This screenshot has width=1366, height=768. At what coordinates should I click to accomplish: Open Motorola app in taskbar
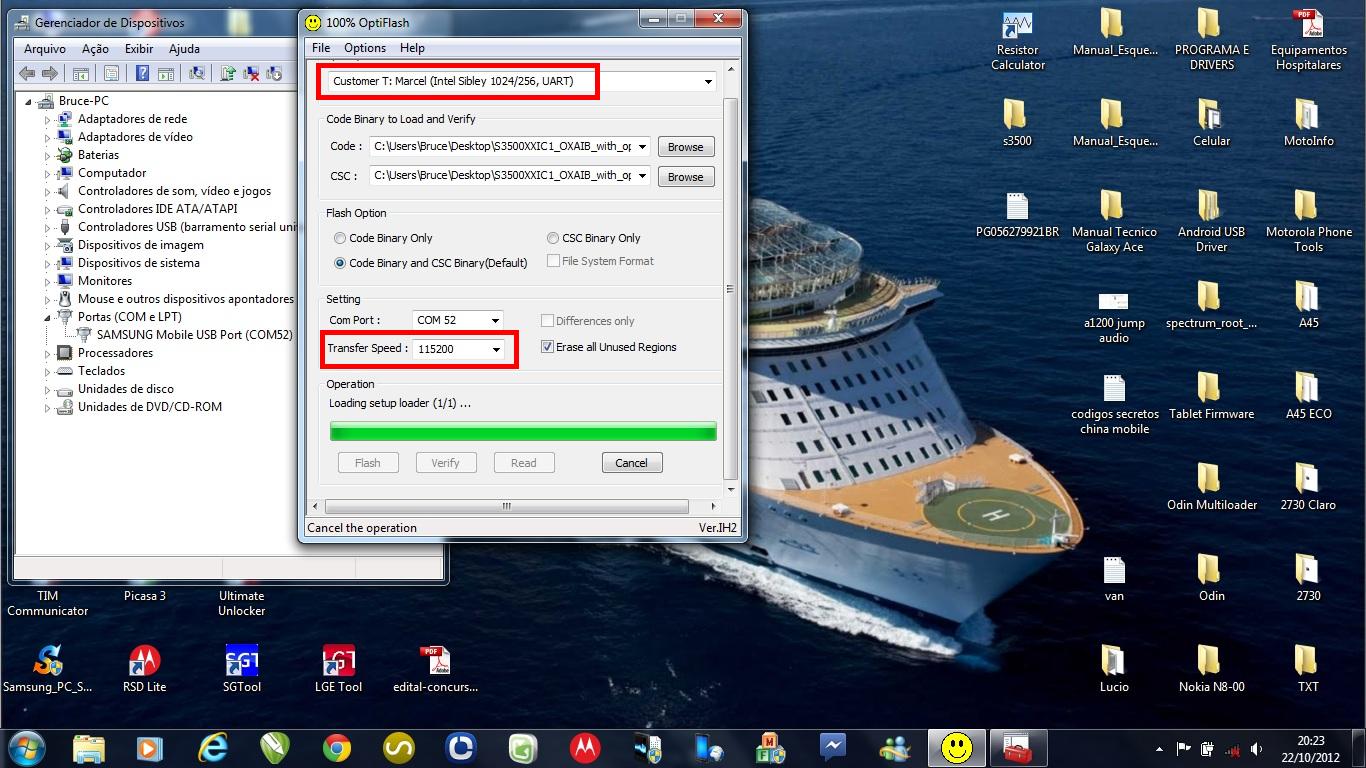pyautogui.click(x=585, y=747)
